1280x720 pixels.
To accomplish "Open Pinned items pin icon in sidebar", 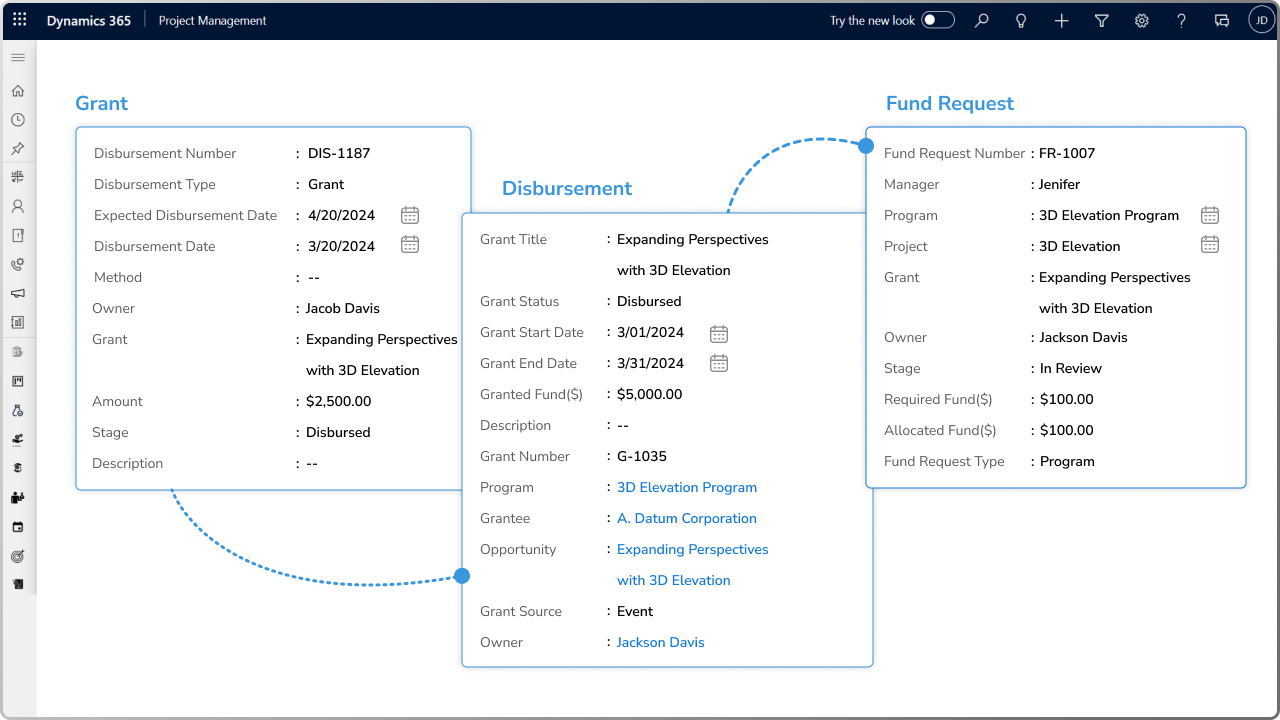I will tap(18, 149).
